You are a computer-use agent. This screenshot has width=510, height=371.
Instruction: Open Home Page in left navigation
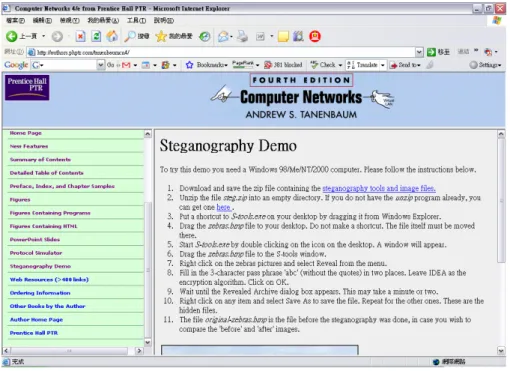tap(26, 133)
